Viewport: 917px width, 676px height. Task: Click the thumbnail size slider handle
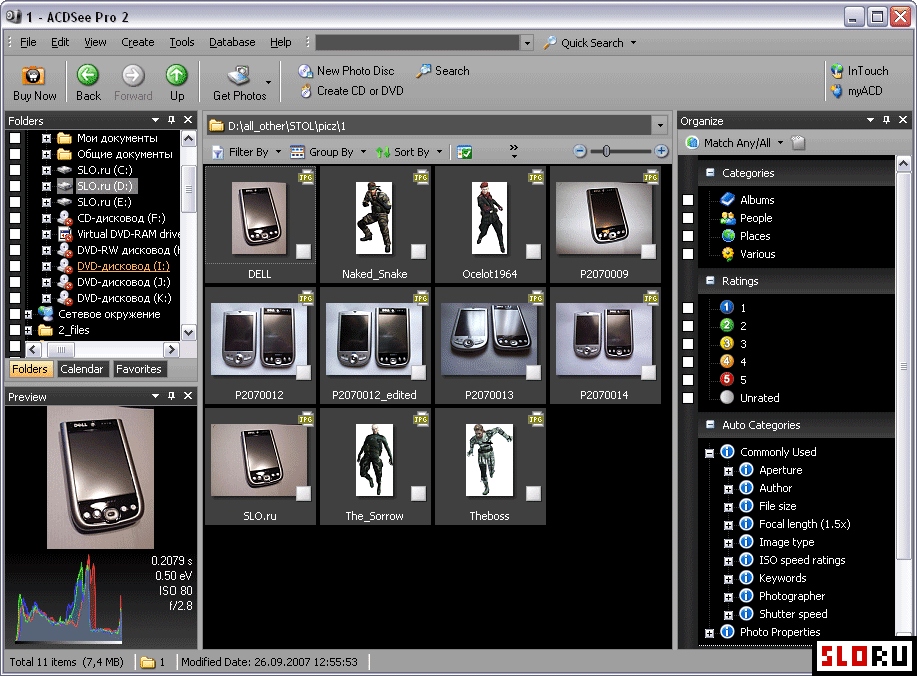click(x=606, y=151)
